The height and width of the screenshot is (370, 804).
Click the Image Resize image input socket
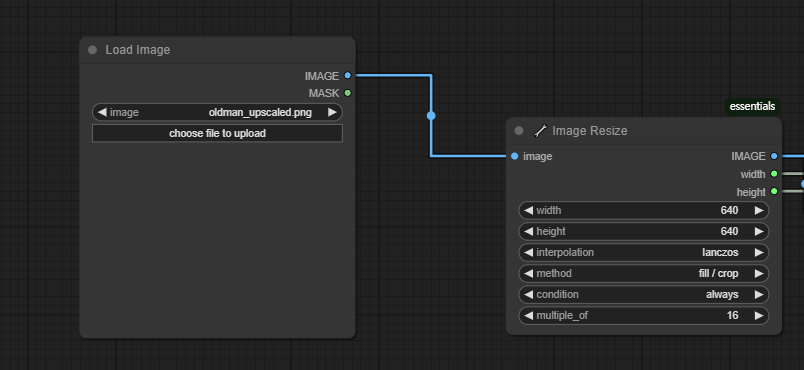tap(515, 156)
